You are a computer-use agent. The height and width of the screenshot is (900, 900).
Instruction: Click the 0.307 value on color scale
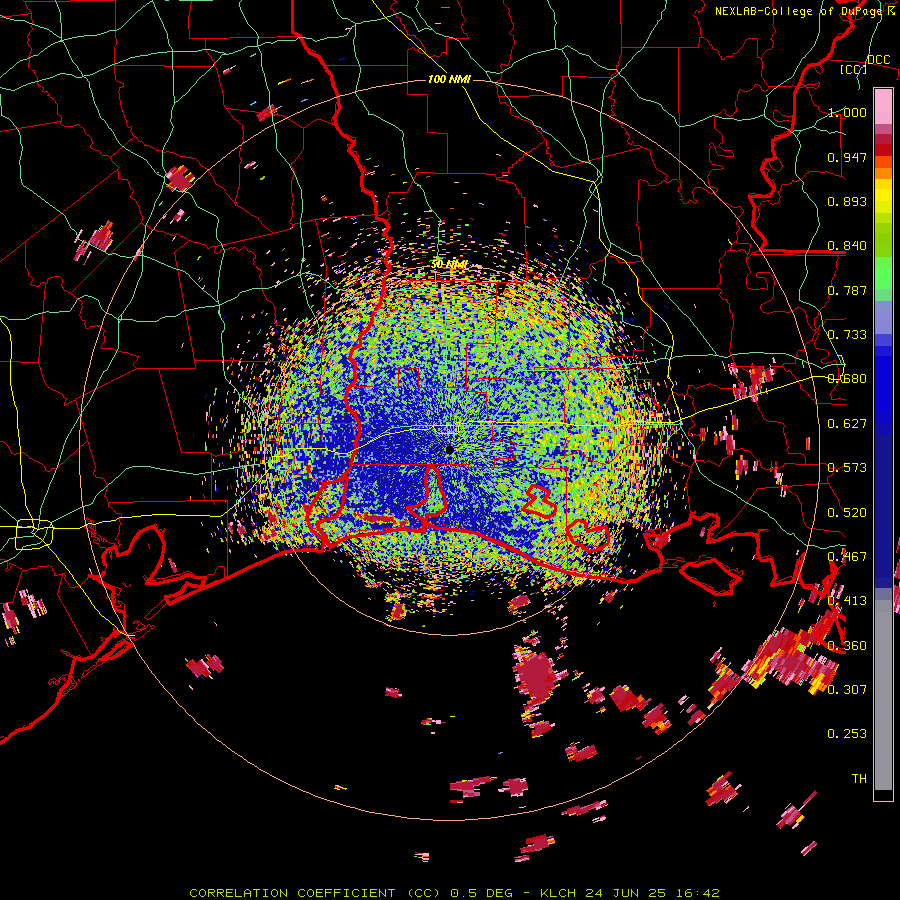[x=847, y=690]
